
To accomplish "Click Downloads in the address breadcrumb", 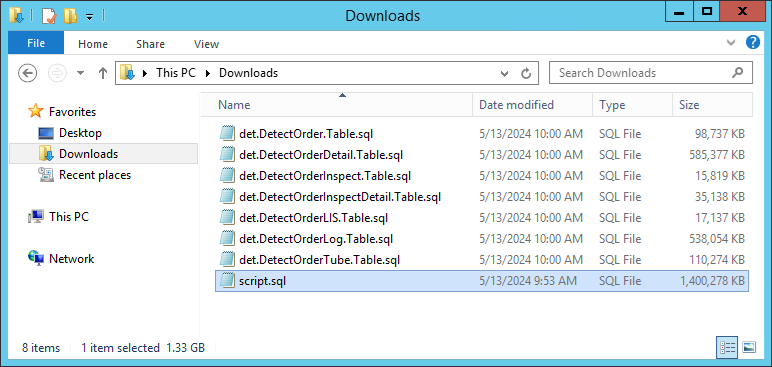I will tap(248, 73).
